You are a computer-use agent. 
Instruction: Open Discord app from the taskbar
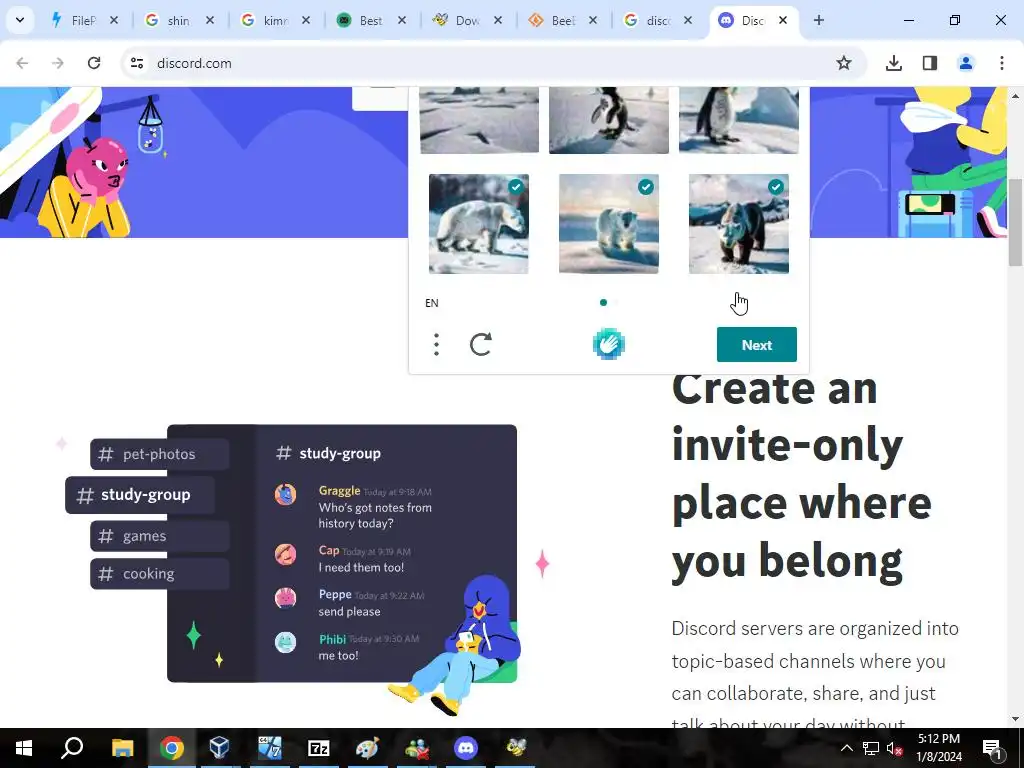466,748
